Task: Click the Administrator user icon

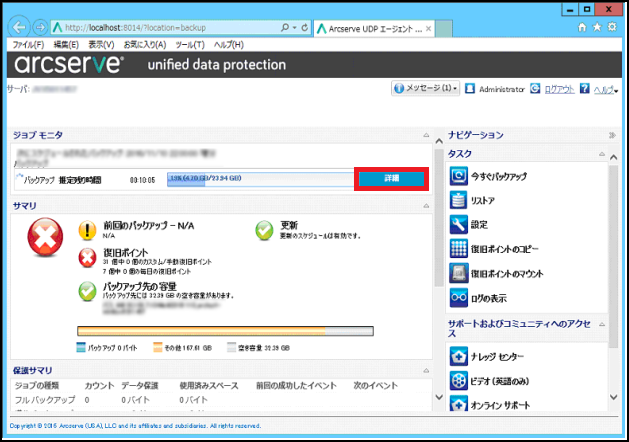Action: (x=470, y=89)
